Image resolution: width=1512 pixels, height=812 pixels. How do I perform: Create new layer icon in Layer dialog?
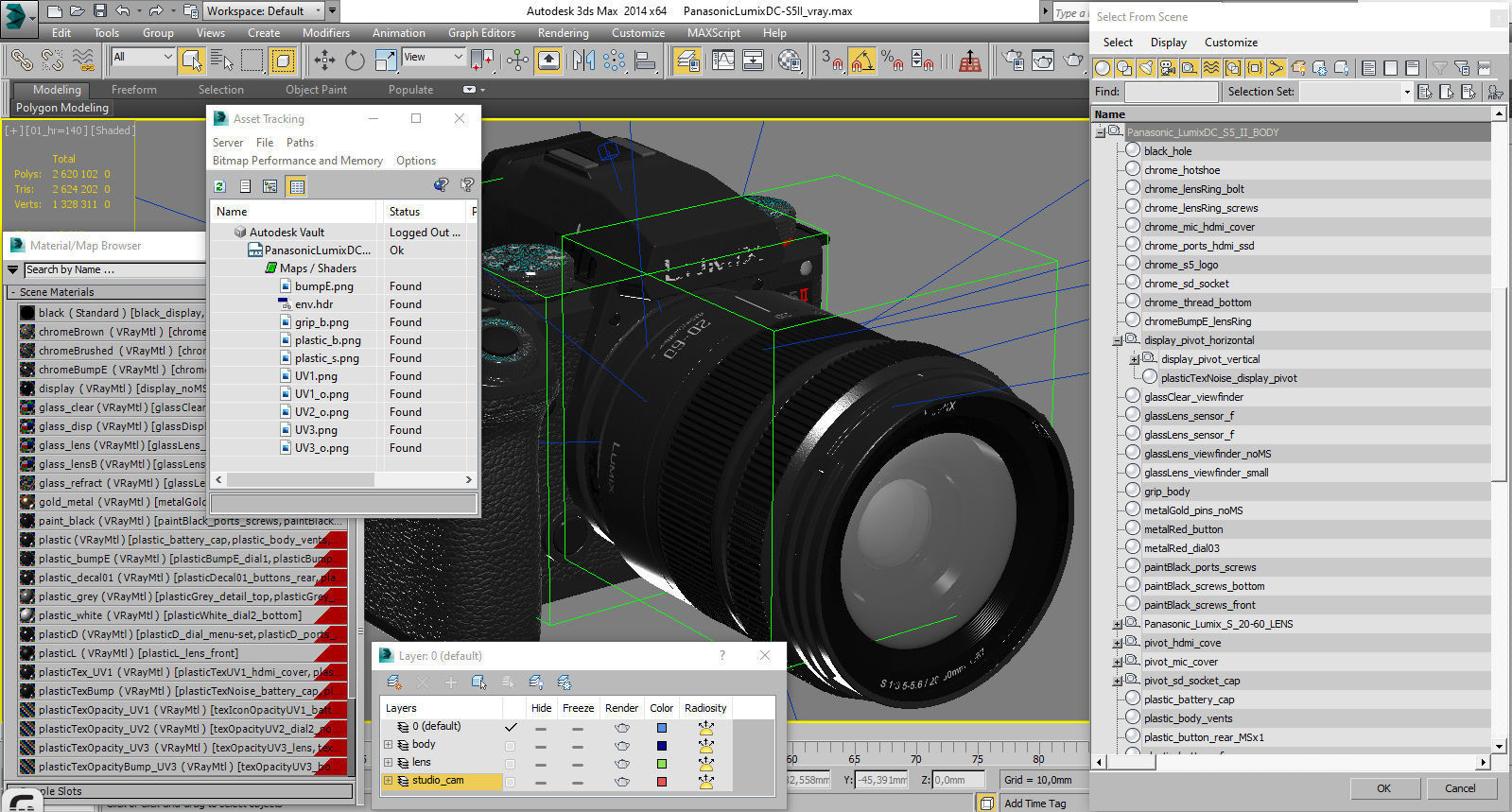pos(393,682)
